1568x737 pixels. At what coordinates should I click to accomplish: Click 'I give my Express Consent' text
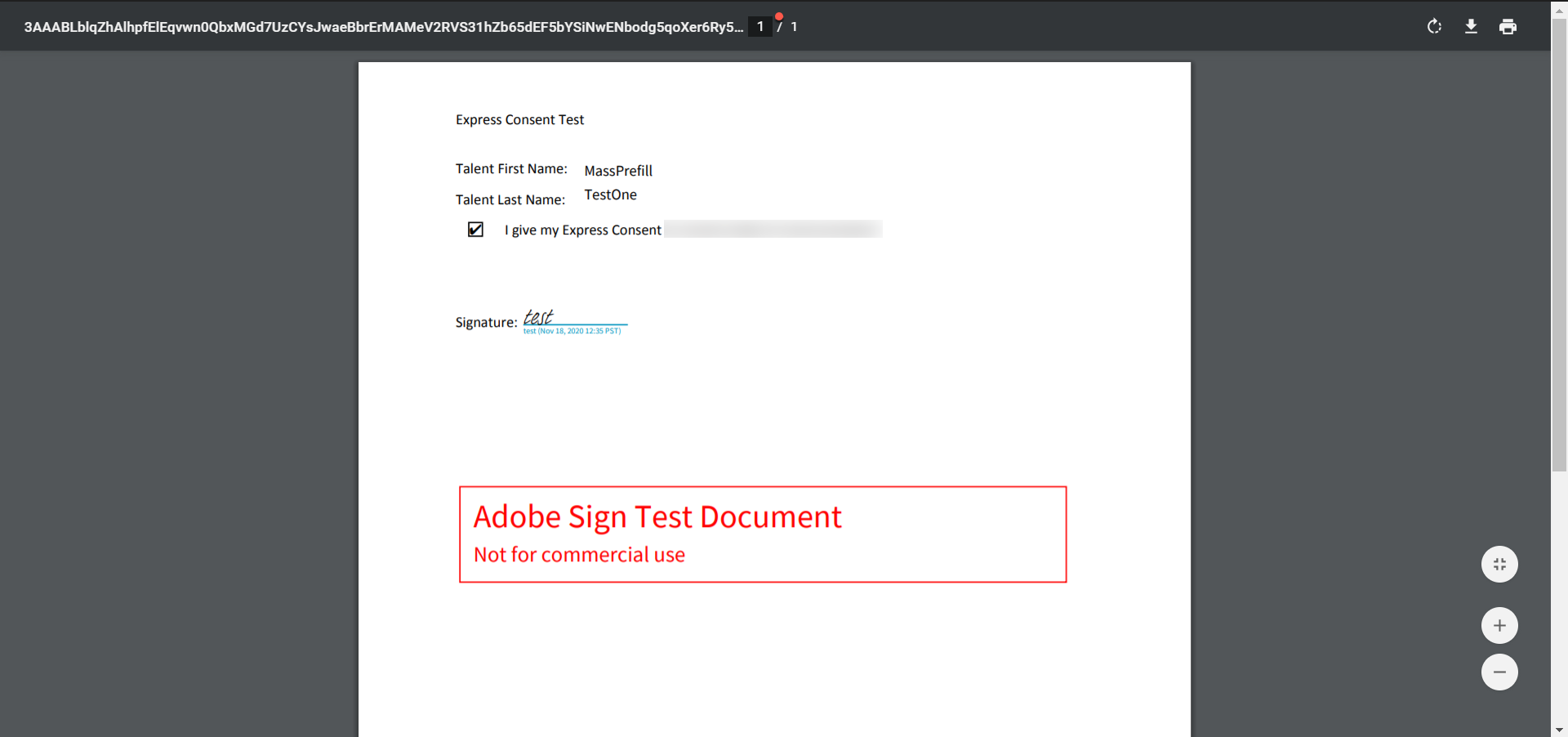pyautogui.click(x=583, y=230)
